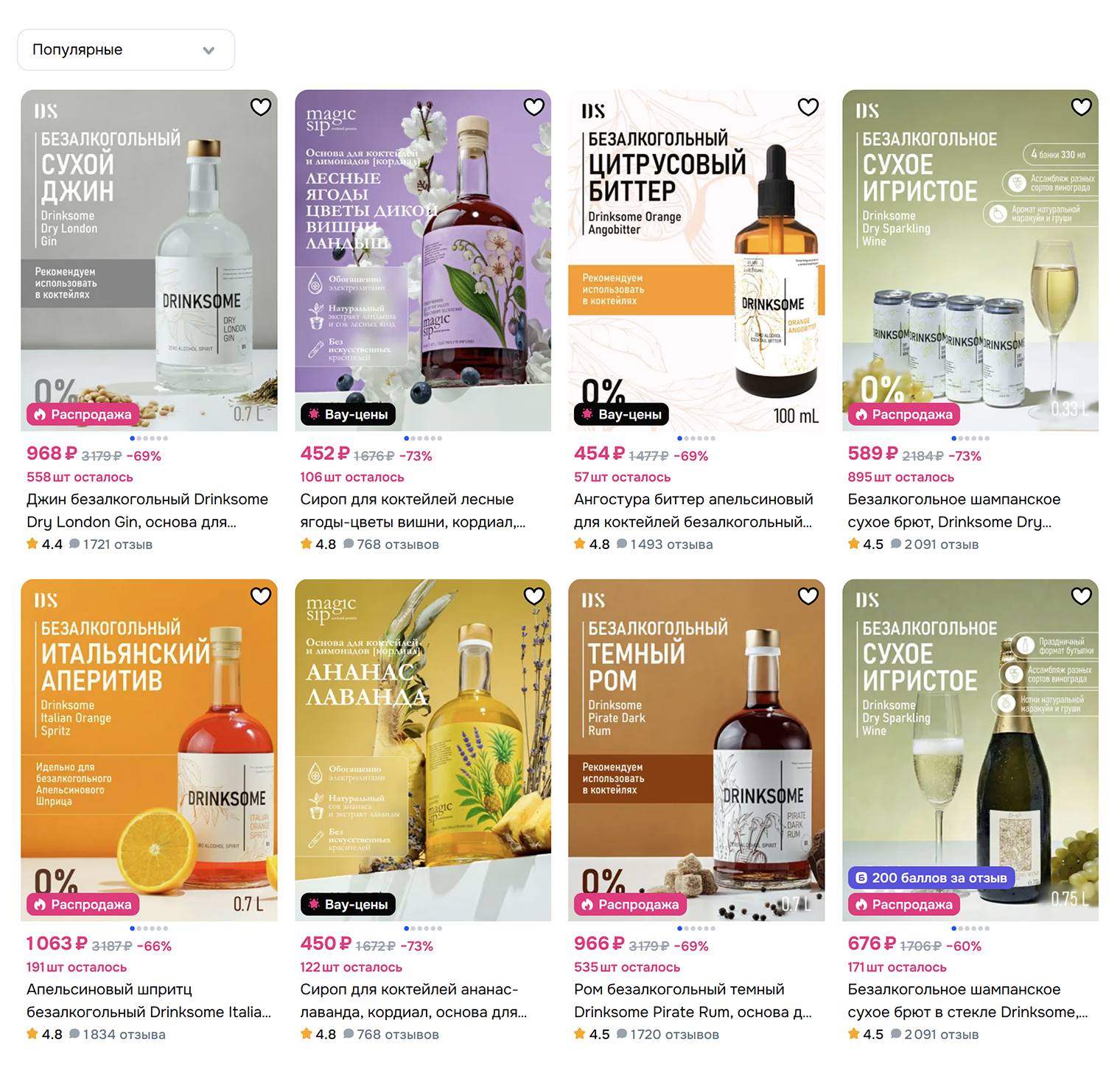
Task: Tap heart on orange Angostura bitter card
Action: click(808, 107)
